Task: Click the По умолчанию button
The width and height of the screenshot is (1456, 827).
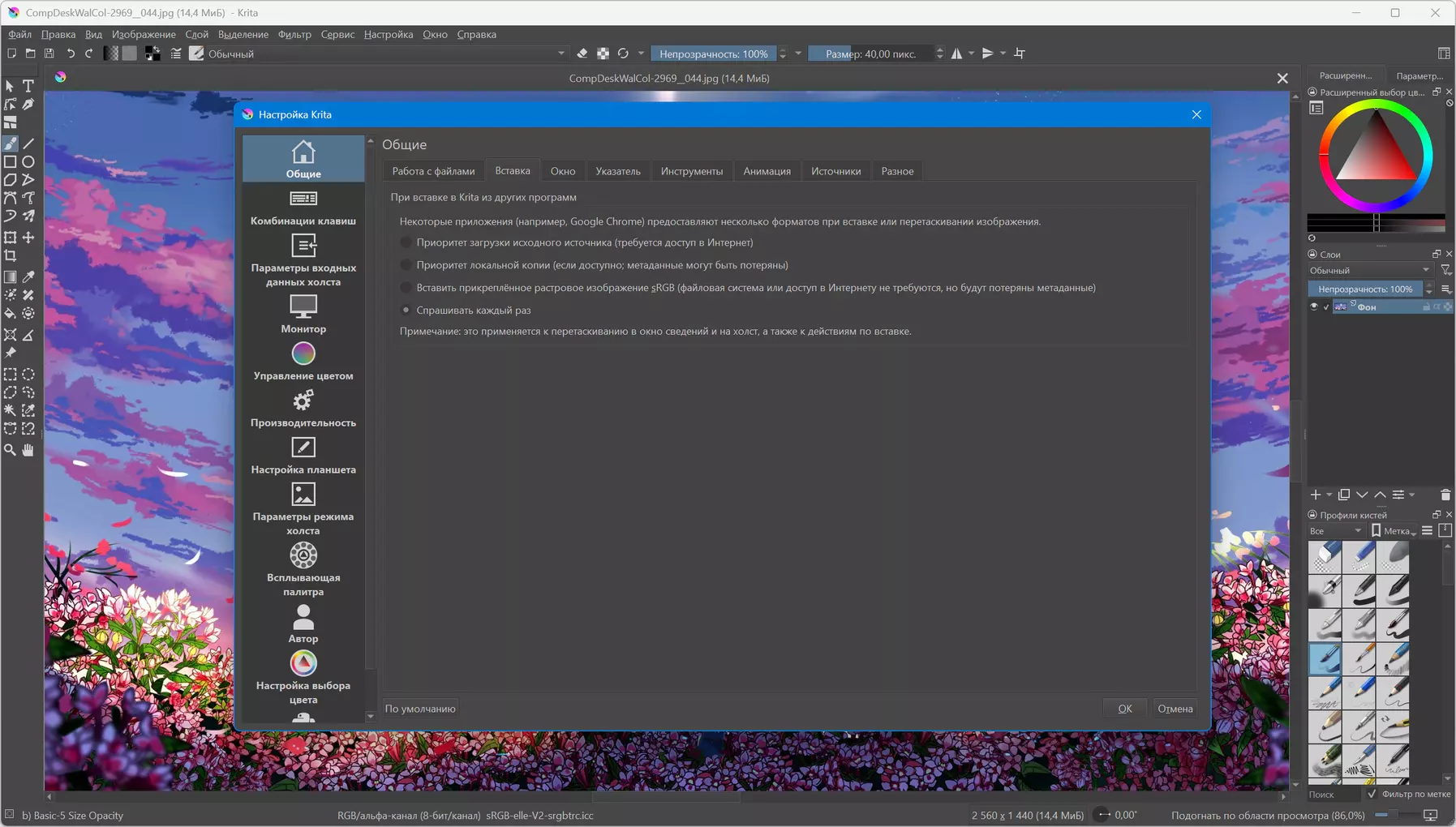Action: pos(420,709)
